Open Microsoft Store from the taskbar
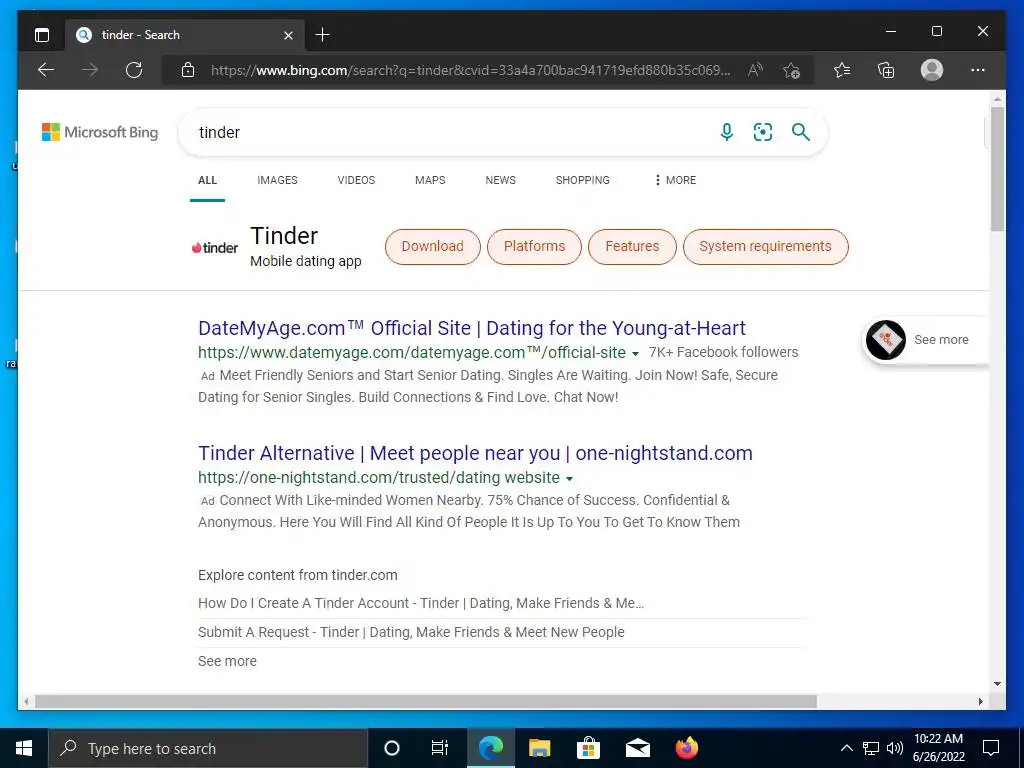The width and height of the screenshot is (1024, 768). (588, 748)
